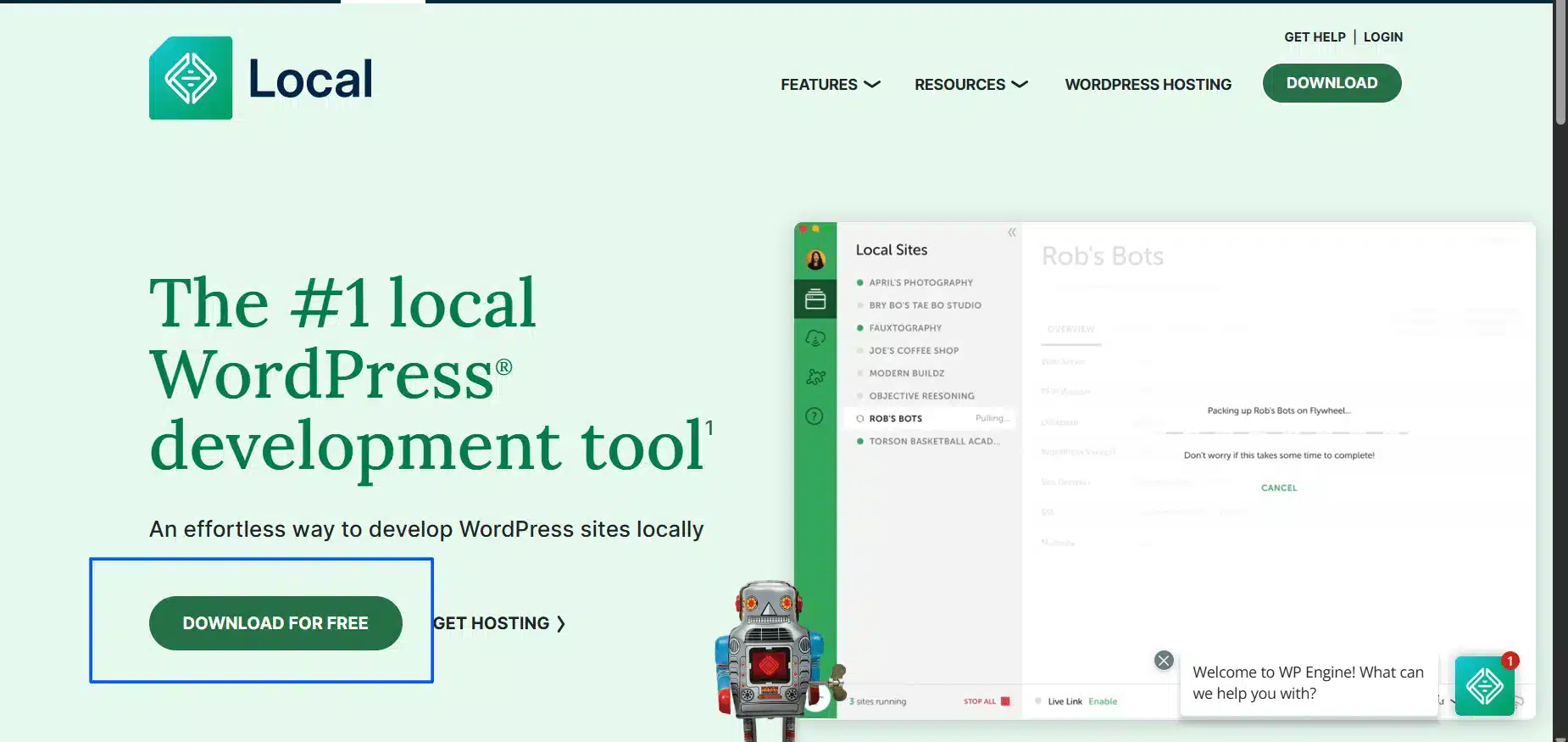This screenshot has width=1568, height=742.
Task: Select the Fauxtography site
Action: [905, 328]
